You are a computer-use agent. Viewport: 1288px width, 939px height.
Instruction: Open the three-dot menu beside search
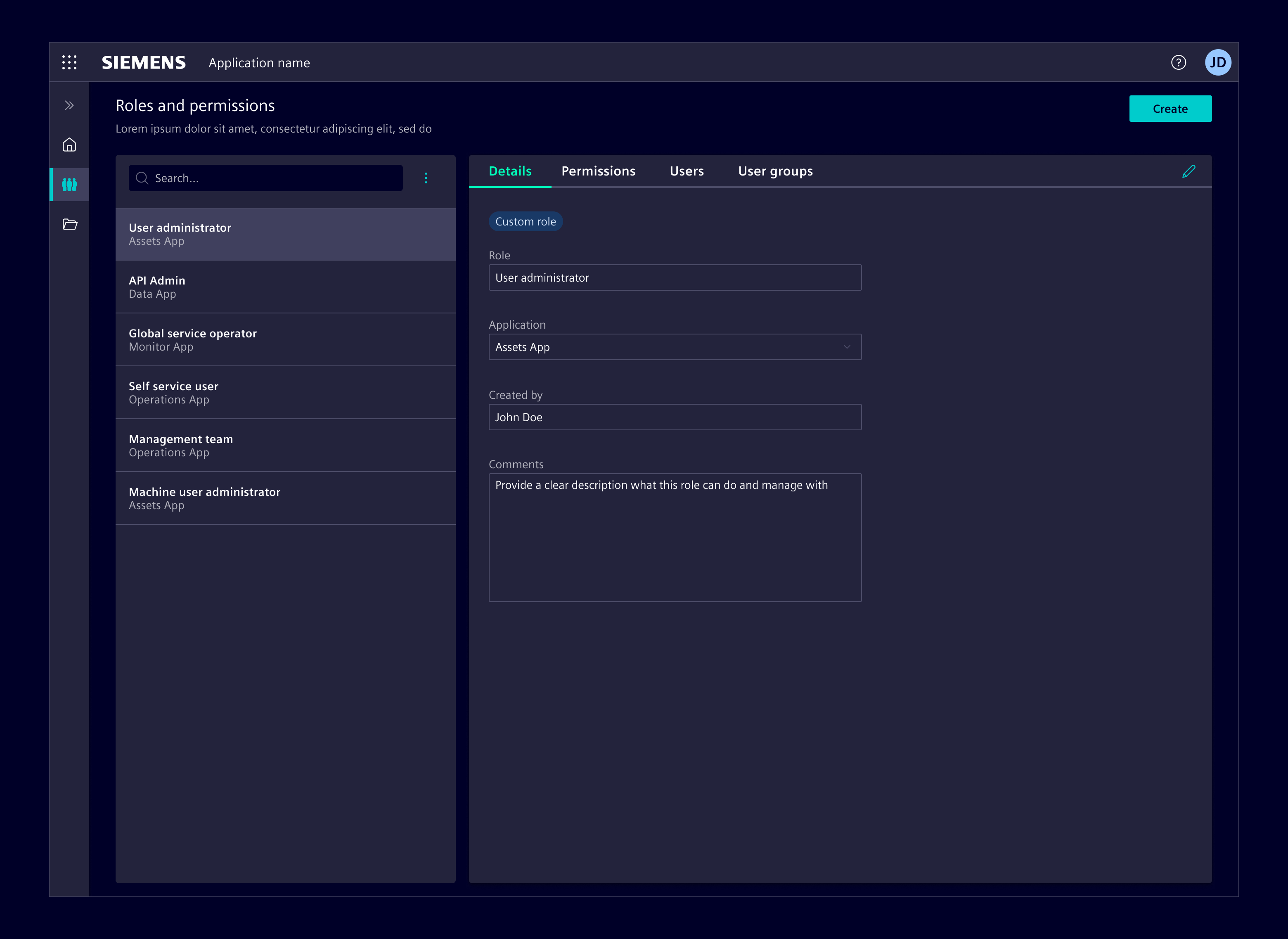click(x=426, y=178)
